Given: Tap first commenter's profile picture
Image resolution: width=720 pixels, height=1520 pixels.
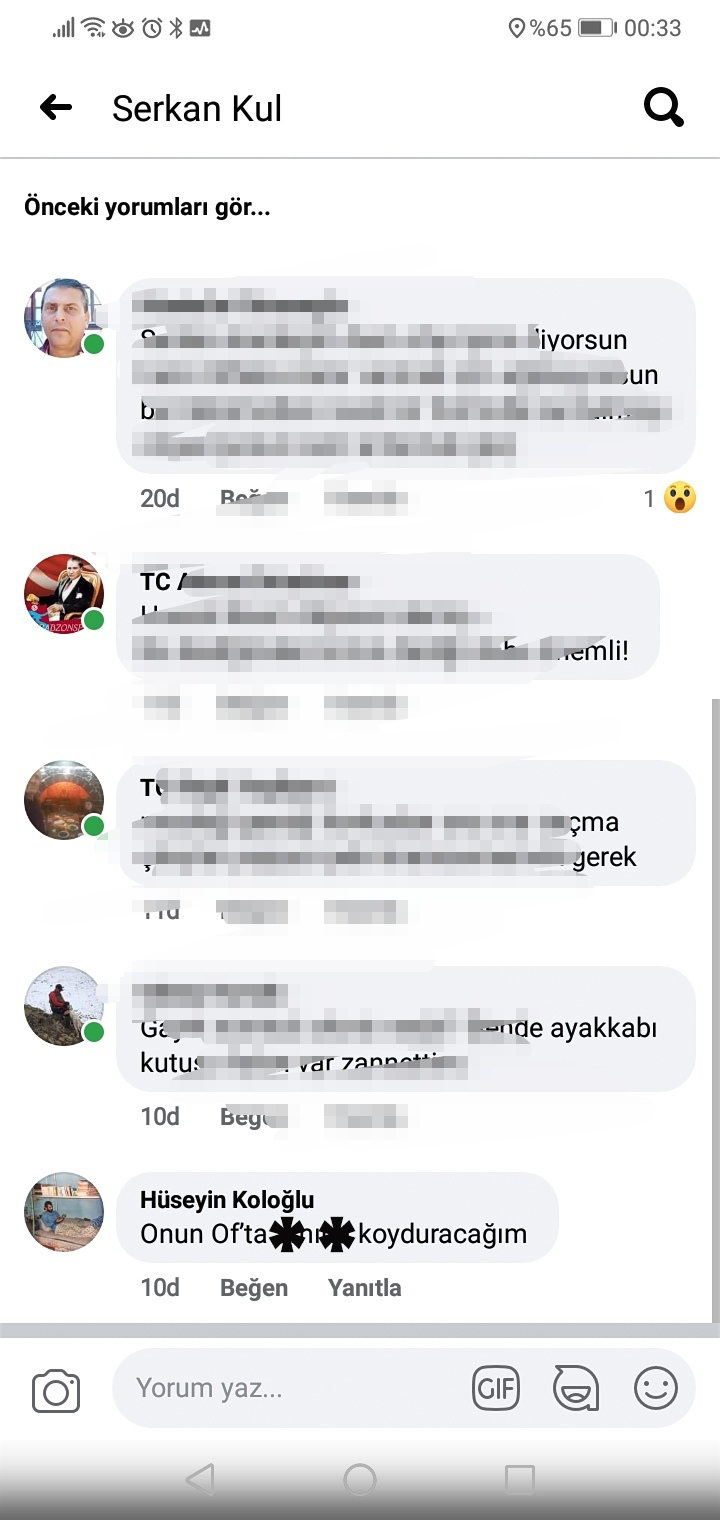Looking at the screenshot, I should click(x=64, y=318).
